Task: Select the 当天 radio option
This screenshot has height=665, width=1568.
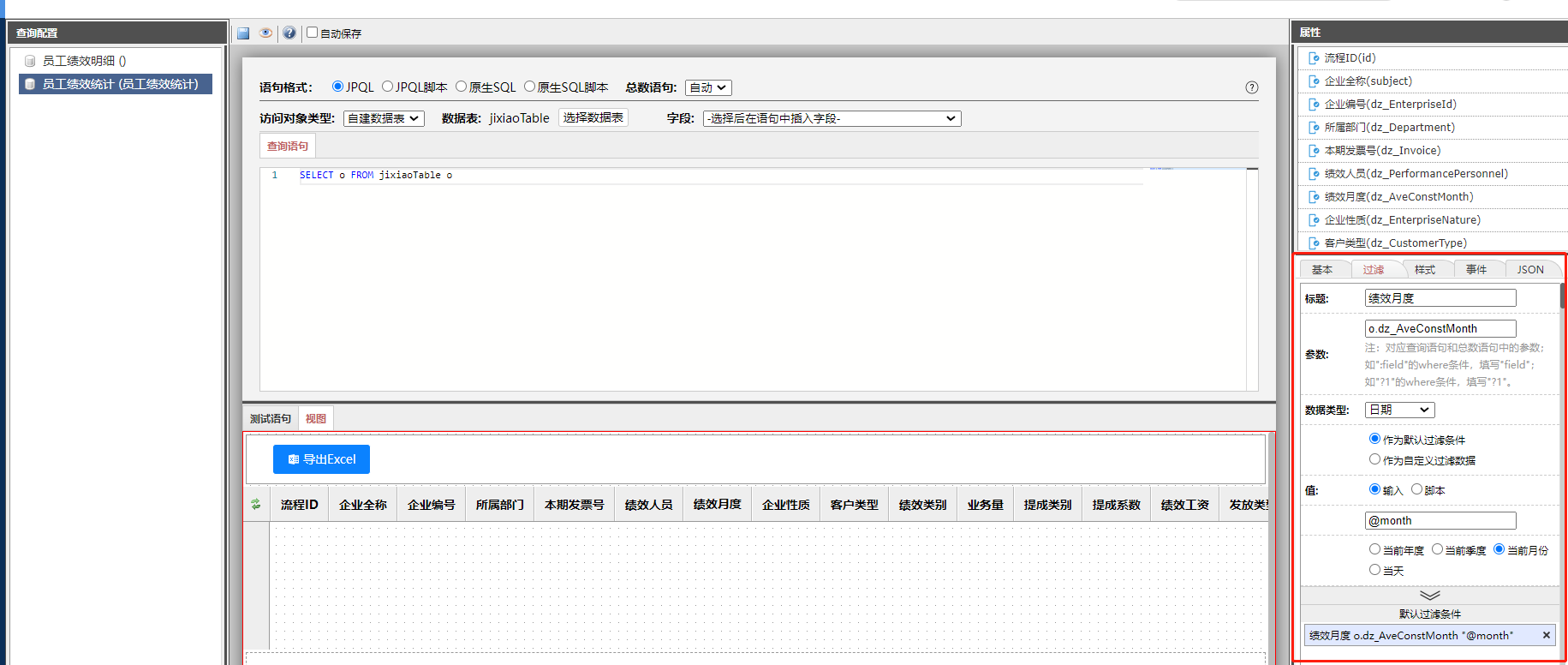Action: click(1374, 570)
